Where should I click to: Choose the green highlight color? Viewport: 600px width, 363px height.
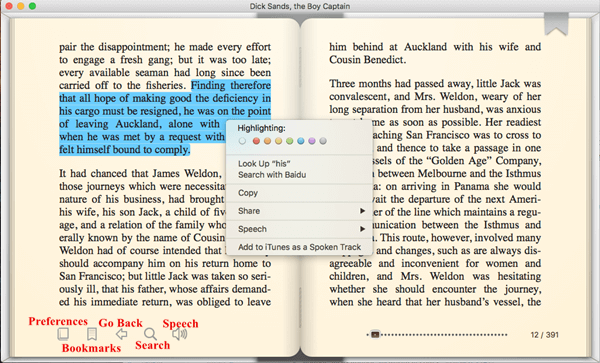point(289,141)
